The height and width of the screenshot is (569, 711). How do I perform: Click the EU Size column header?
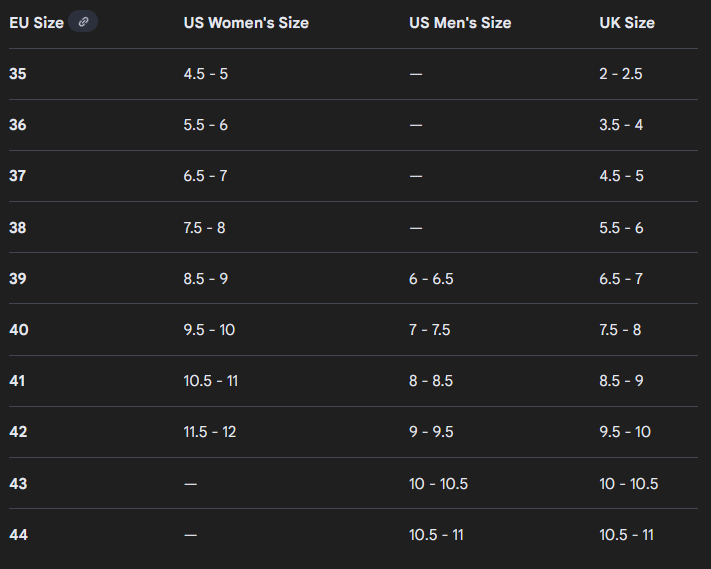coord(36,22)
